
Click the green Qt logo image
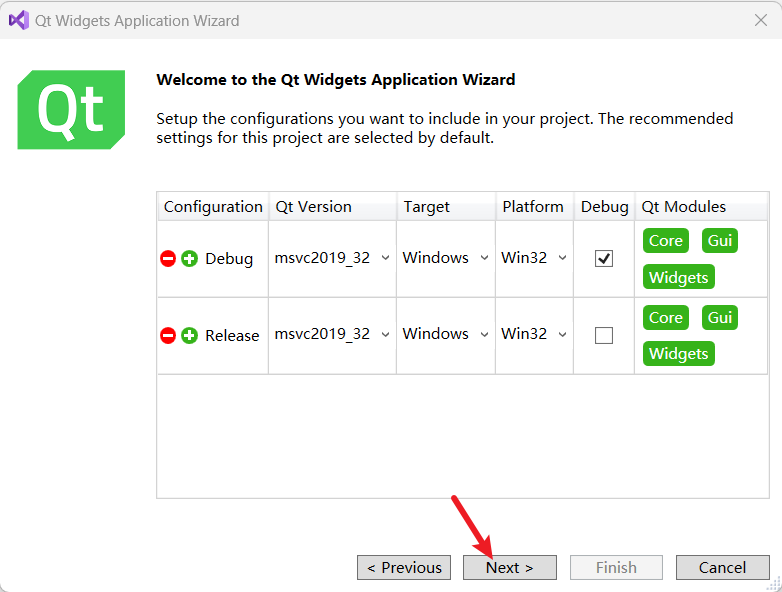click(71, 110)
